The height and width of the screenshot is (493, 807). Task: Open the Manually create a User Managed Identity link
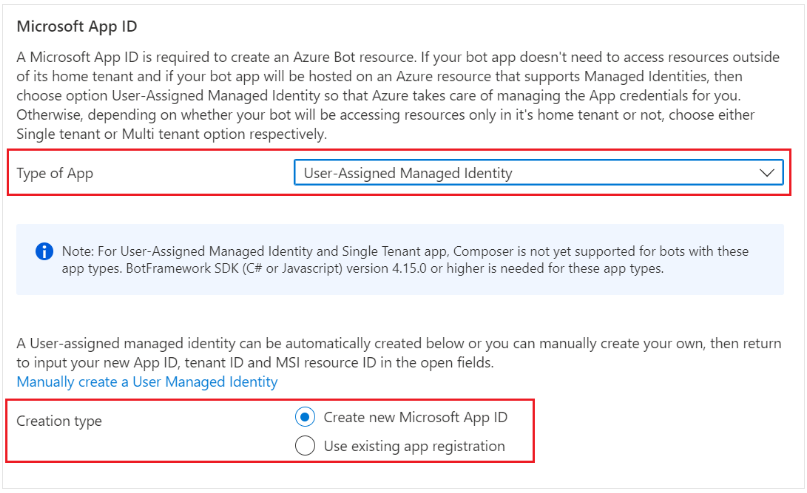coord(147,382)
